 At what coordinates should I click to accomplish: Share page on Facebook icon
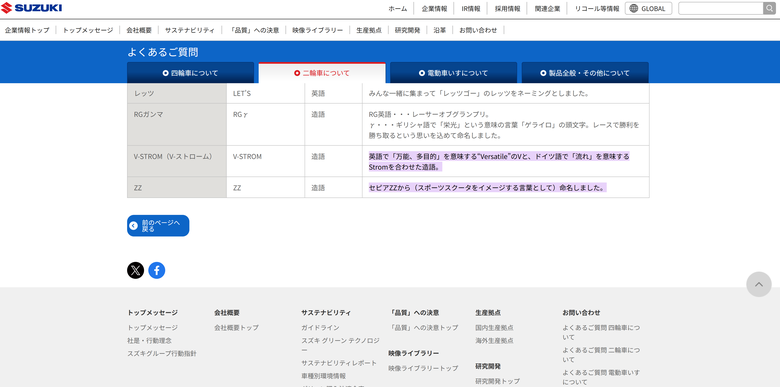(x=157, y=270)
